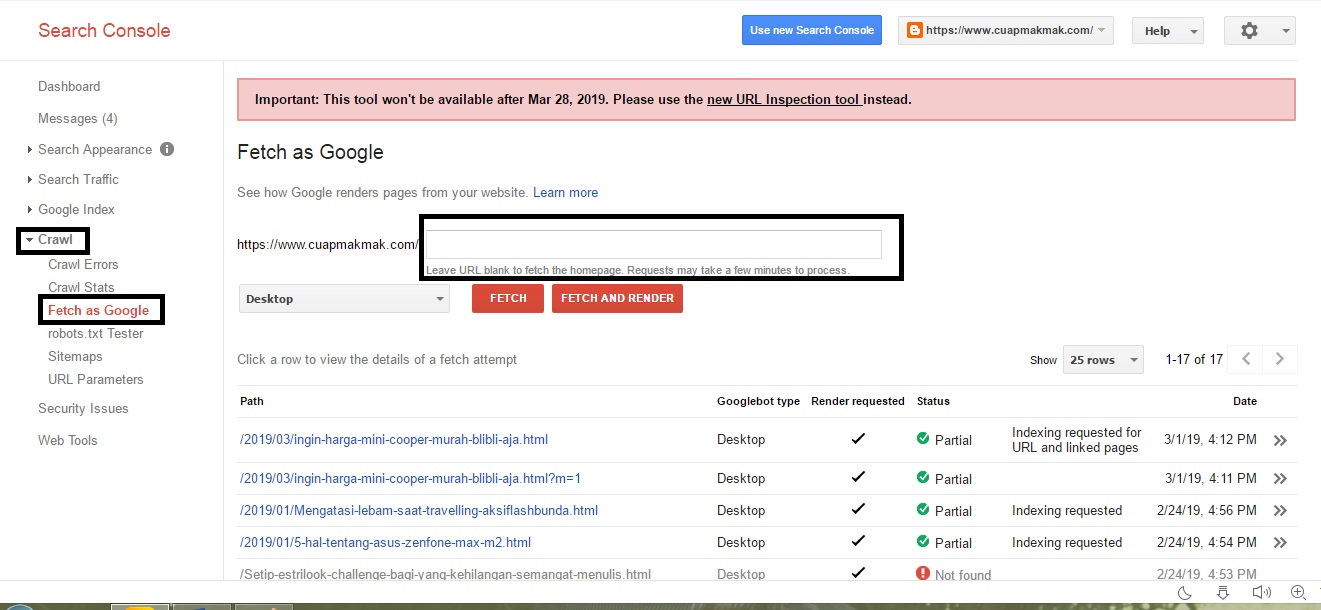
Task: Click the Not found red error status icon
Action: click(x=923, y=574)
